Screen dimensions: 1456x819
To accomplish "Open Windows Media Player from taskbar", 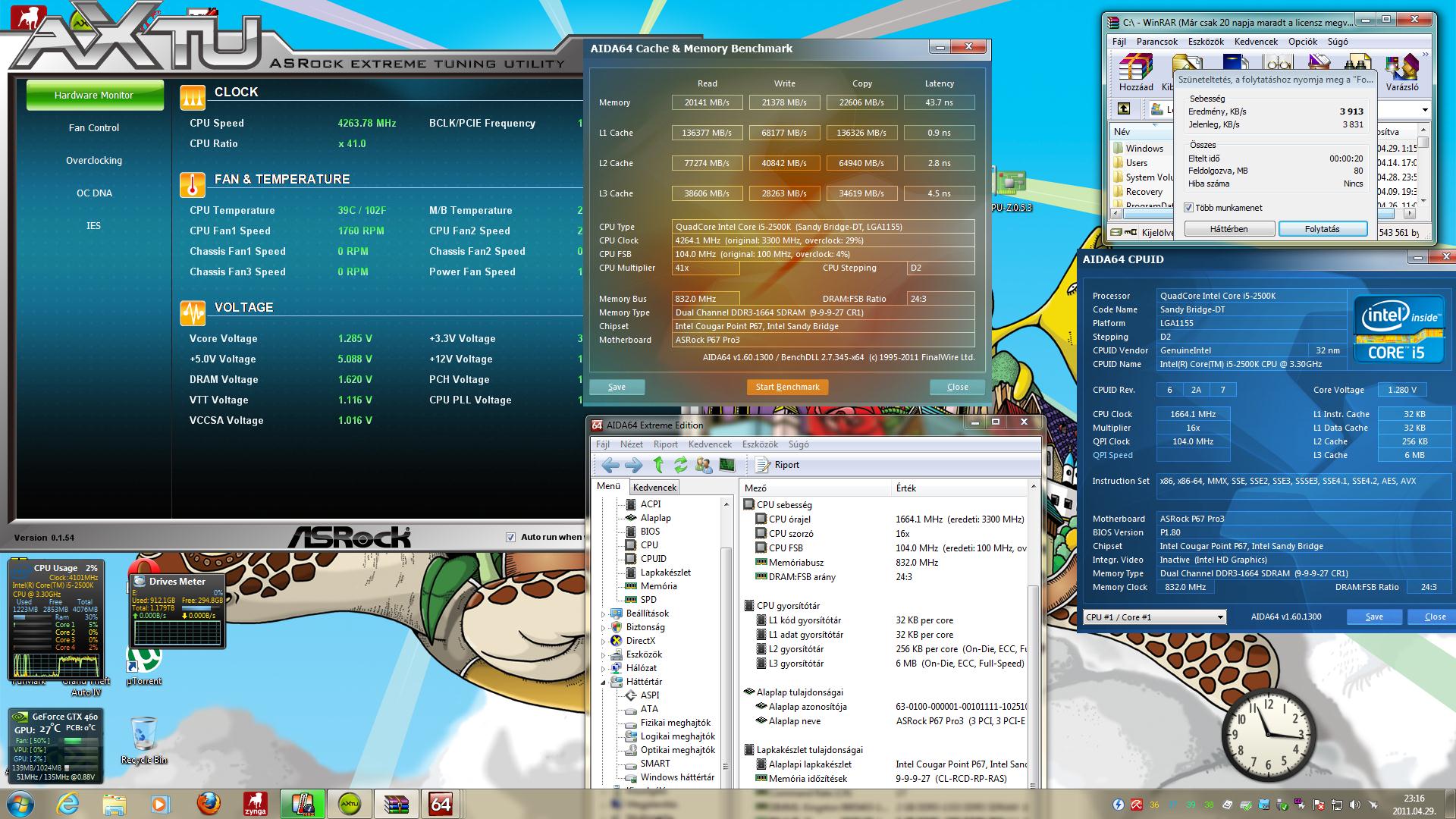I will pos(160,804).
